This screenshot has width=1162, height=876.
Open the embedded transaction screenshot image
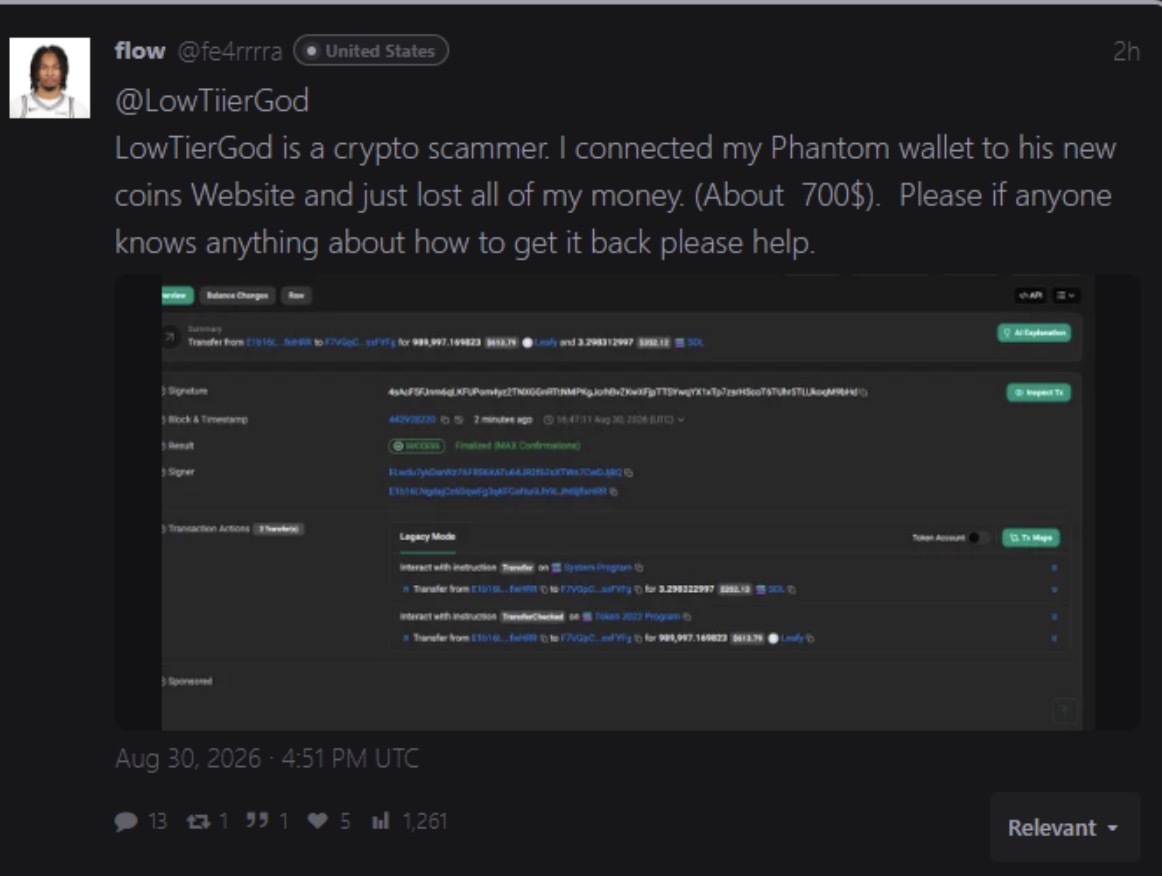point(627,502)
